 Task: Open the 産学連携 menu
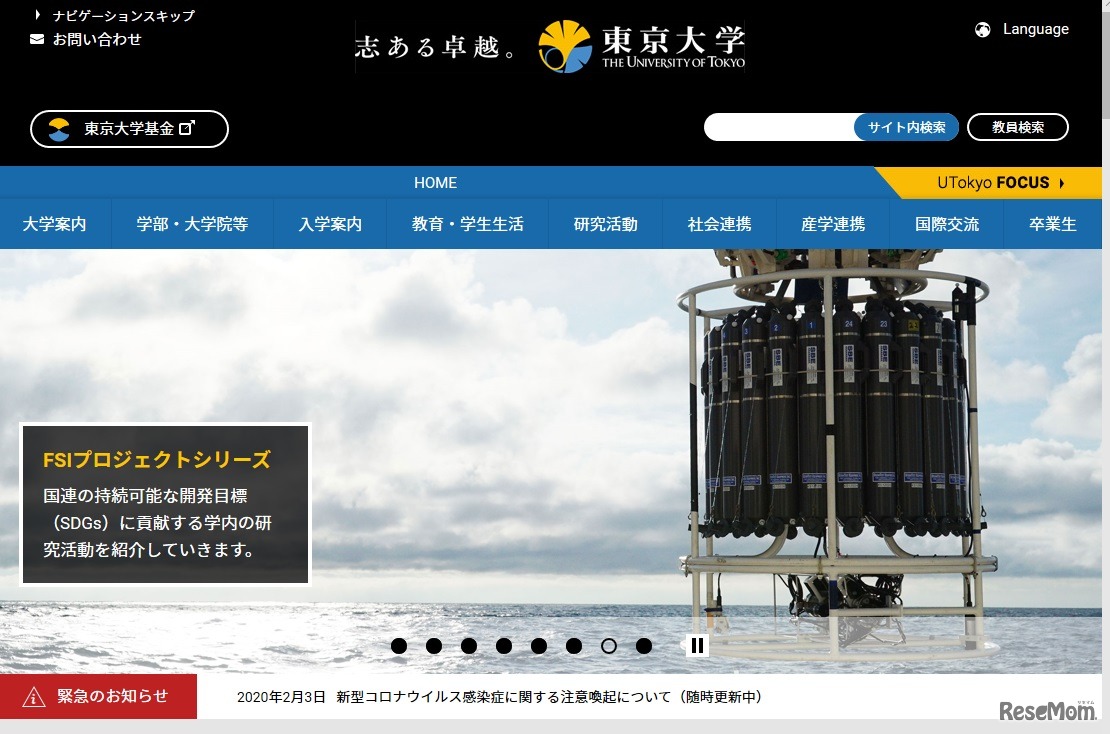tap(833, 224)
